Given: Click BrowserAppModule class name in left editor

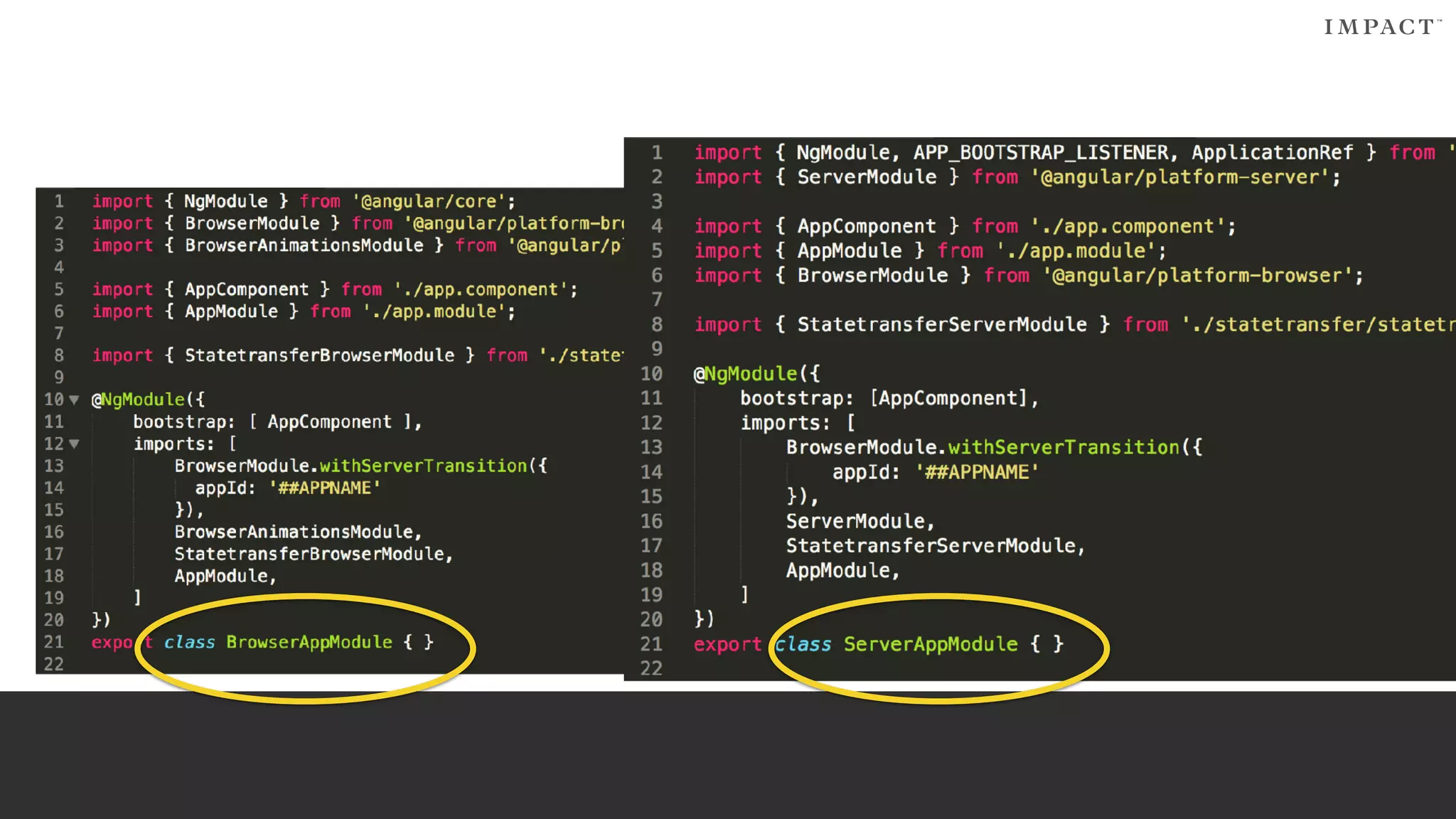Looking at the screenshot, I should [309, 643].
